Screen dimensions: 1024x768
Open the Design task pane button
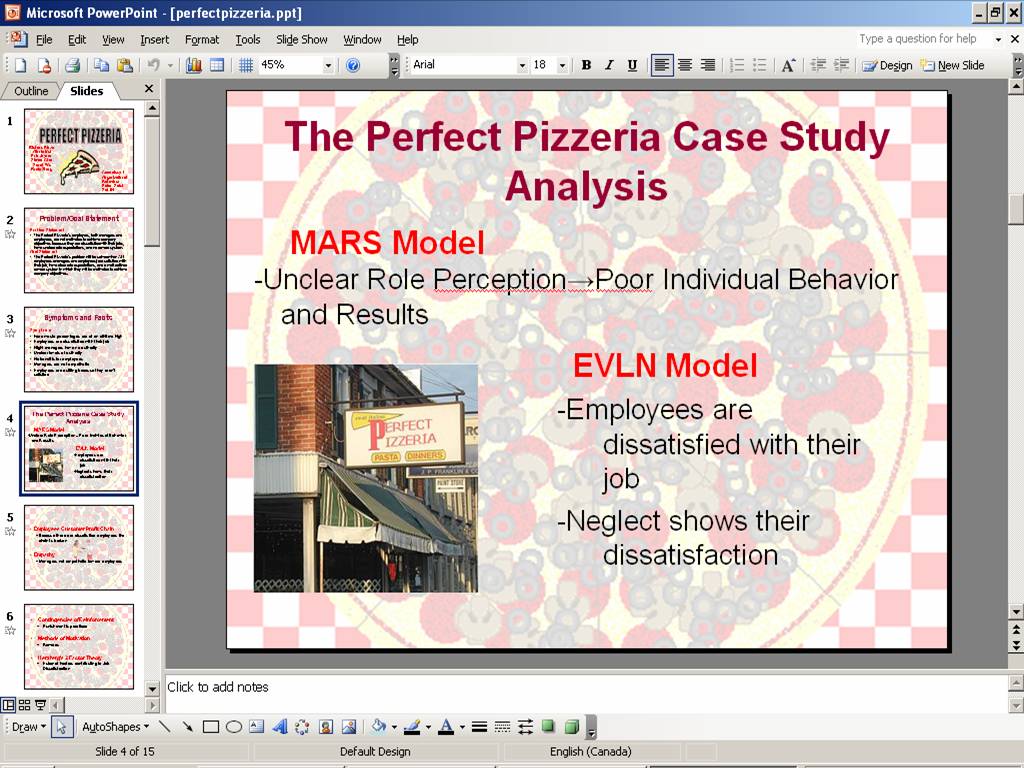[887, 65]
